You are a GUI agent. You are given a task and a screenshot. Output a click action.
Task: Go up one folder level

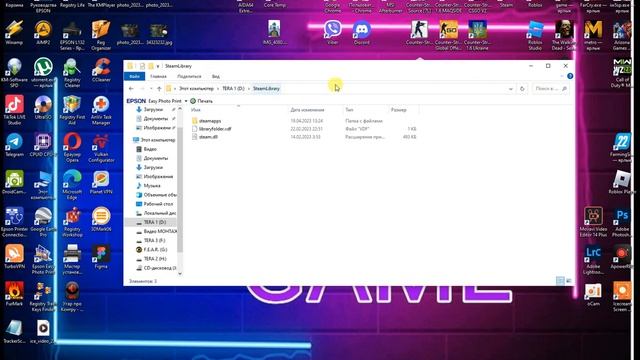(159, 89)
